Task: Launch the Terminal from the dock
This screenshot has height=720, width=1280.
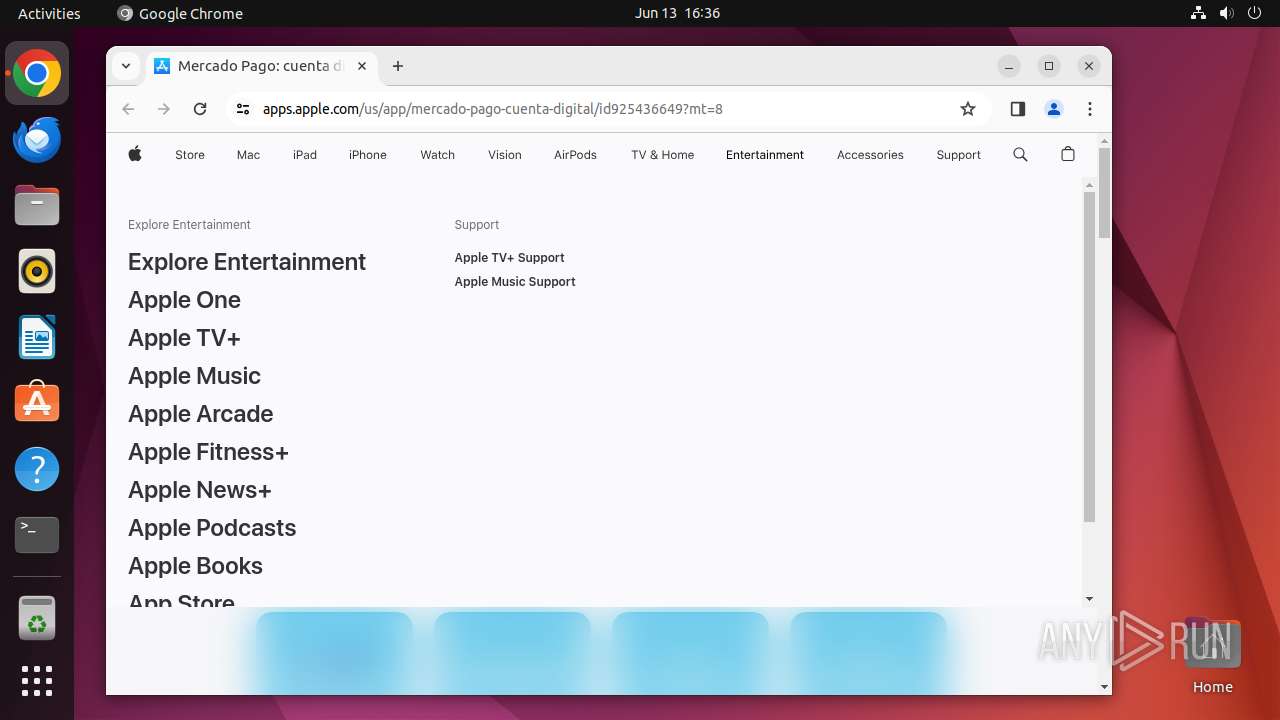Action: tap(37, 535)
